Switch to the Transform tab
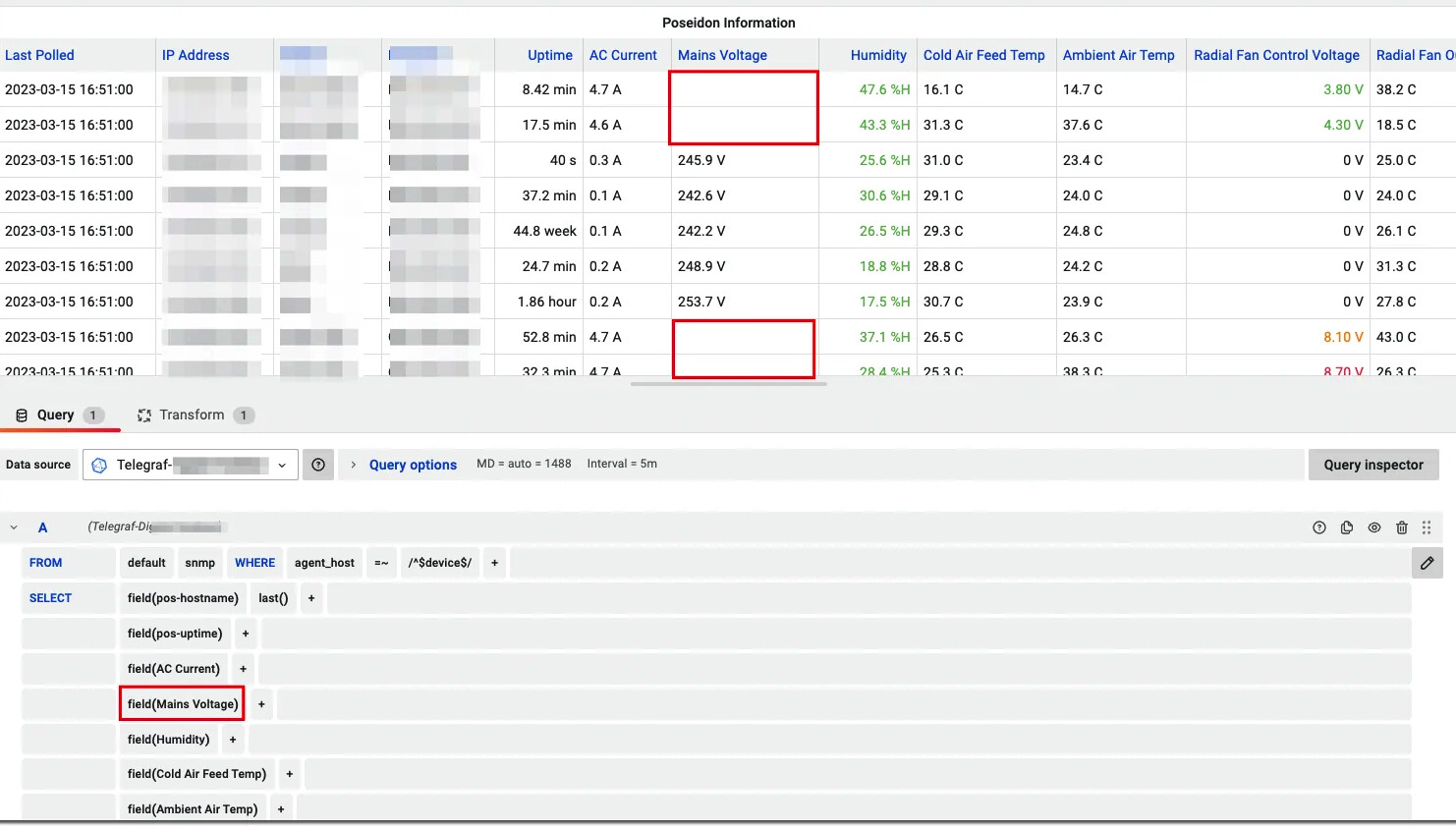Image resolution: width=1456 pixels, height=831 pixels. [x=193, y=415]
